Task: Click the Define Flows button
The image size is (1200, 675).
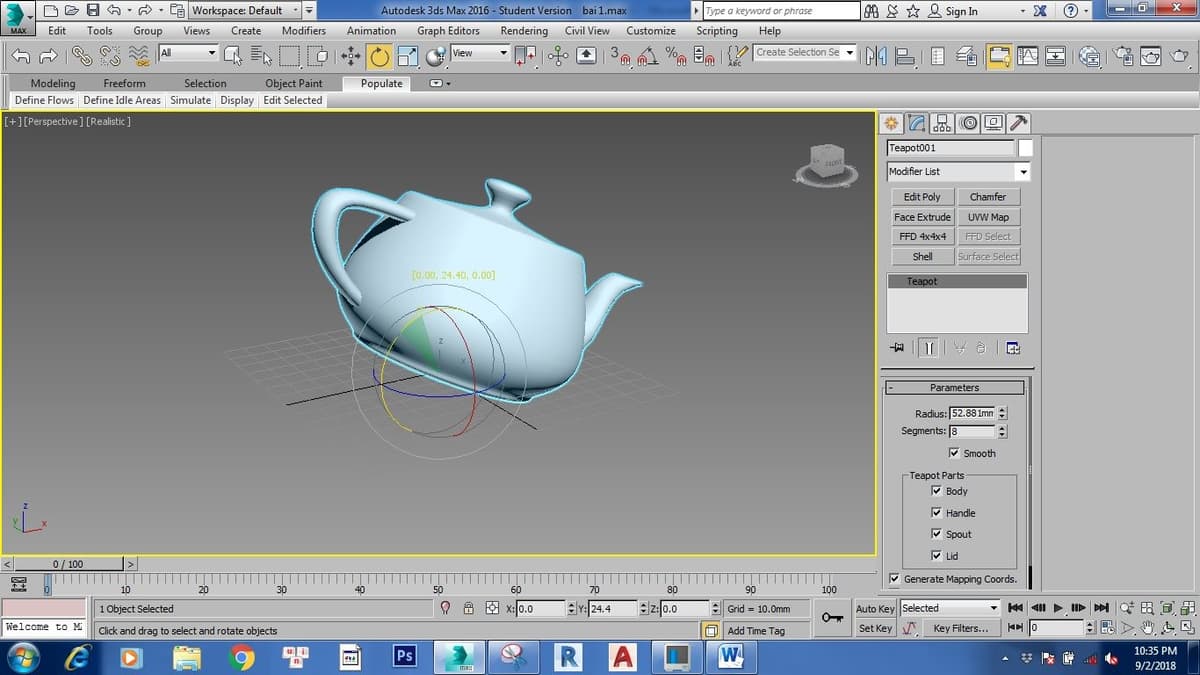Action: pyautogui.click(x=44, y=100)
